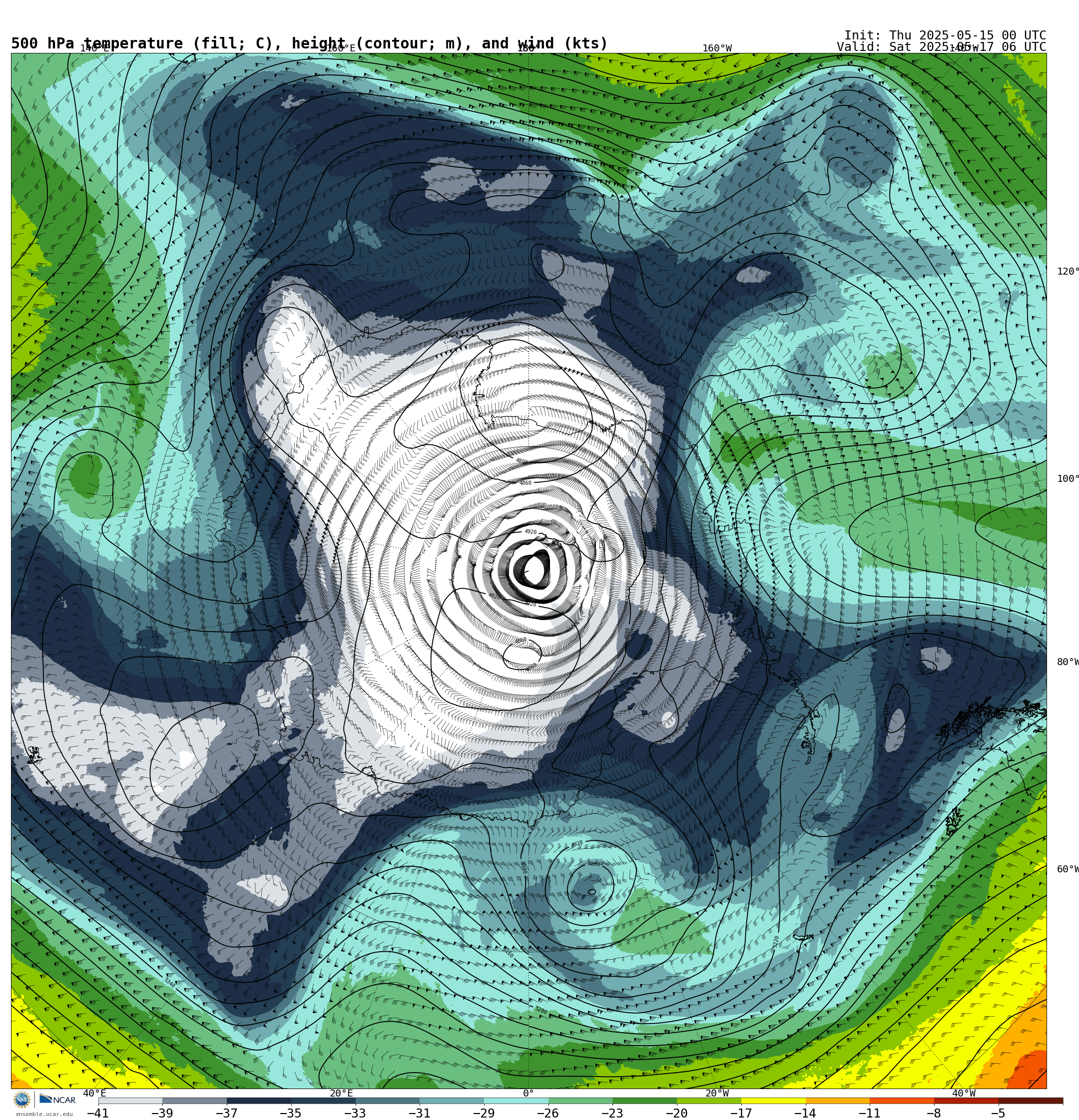Screen dimensions: 1079x1120
Task: Click the -31 colorbar tick label
Action: click(x=419, y=1113)
